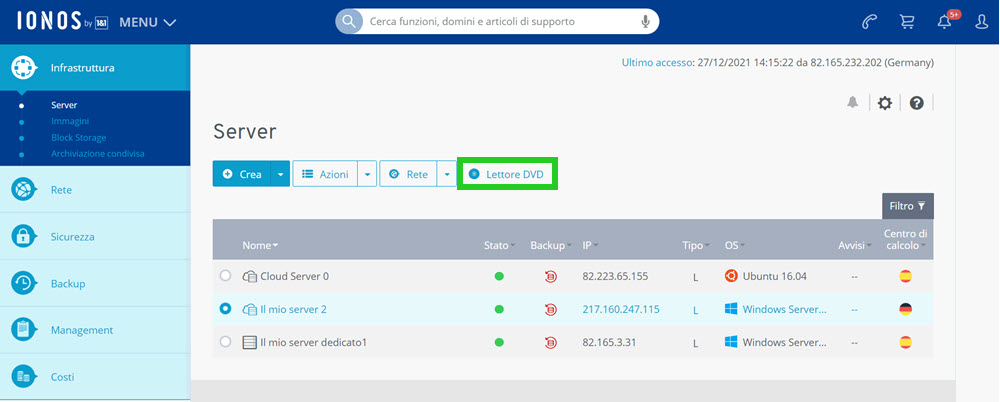Click the Cloud Server 0 Spain flag

905,276
